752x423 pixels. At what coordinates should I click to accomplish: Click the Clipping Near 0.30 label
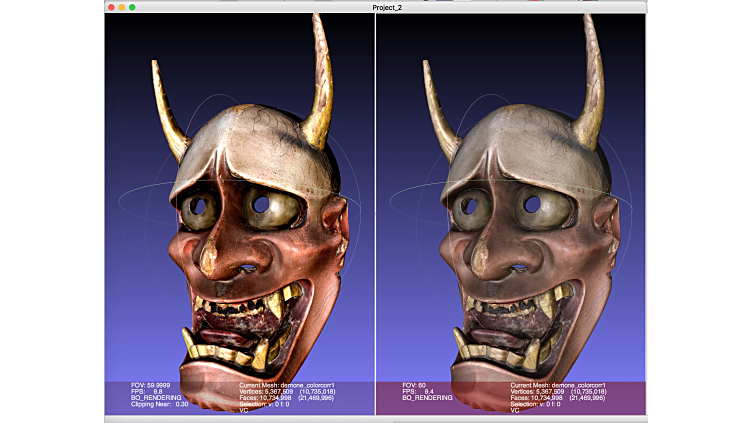146,404
